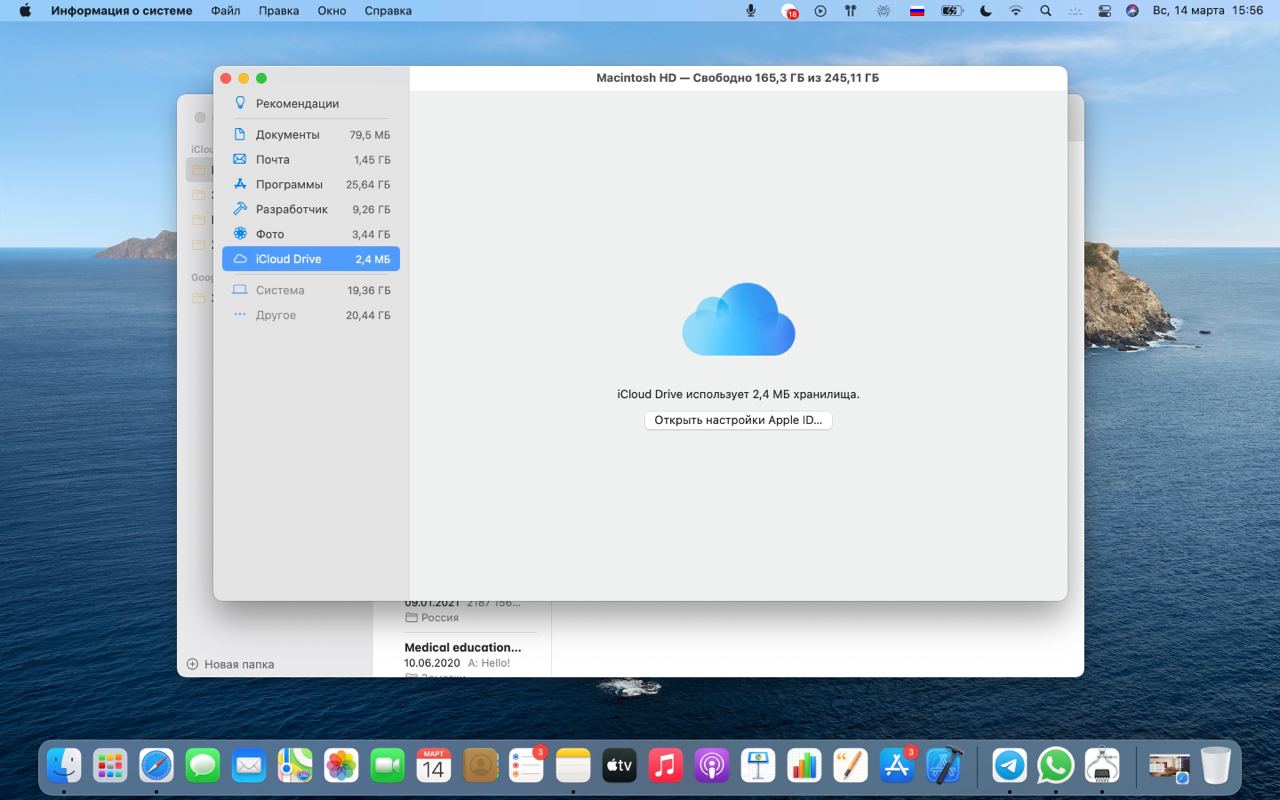Click date and time Вс, 14 марта
The width and height of the screenshot is (1280, 800).
(x=1208, y=11)
